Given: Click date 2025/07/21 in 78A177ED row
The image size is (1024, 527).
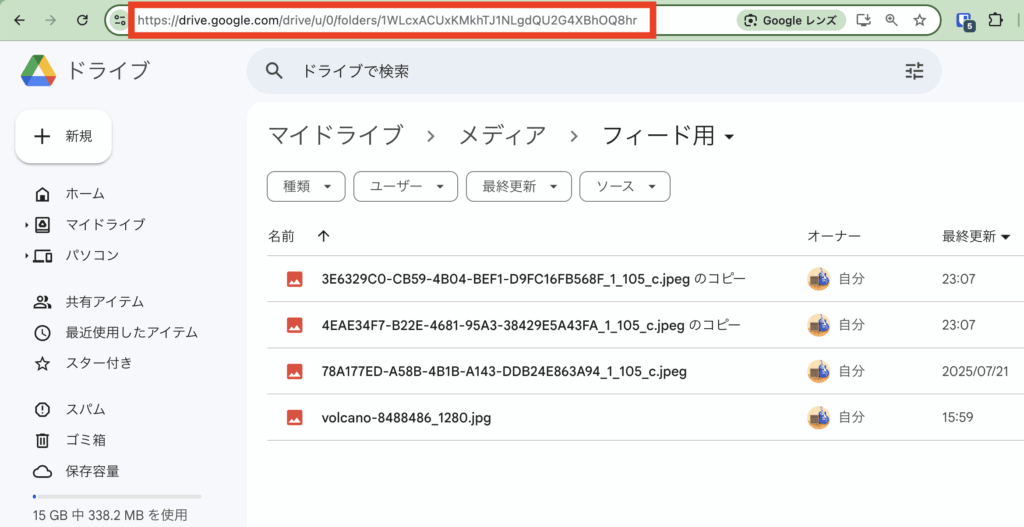Looking at the screenshot, I should click(975, 372).
